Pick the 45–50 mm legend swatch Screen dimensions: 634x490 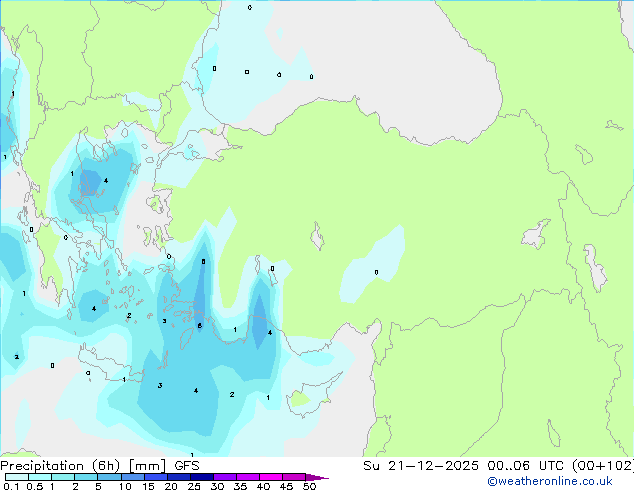coord(294,477)
